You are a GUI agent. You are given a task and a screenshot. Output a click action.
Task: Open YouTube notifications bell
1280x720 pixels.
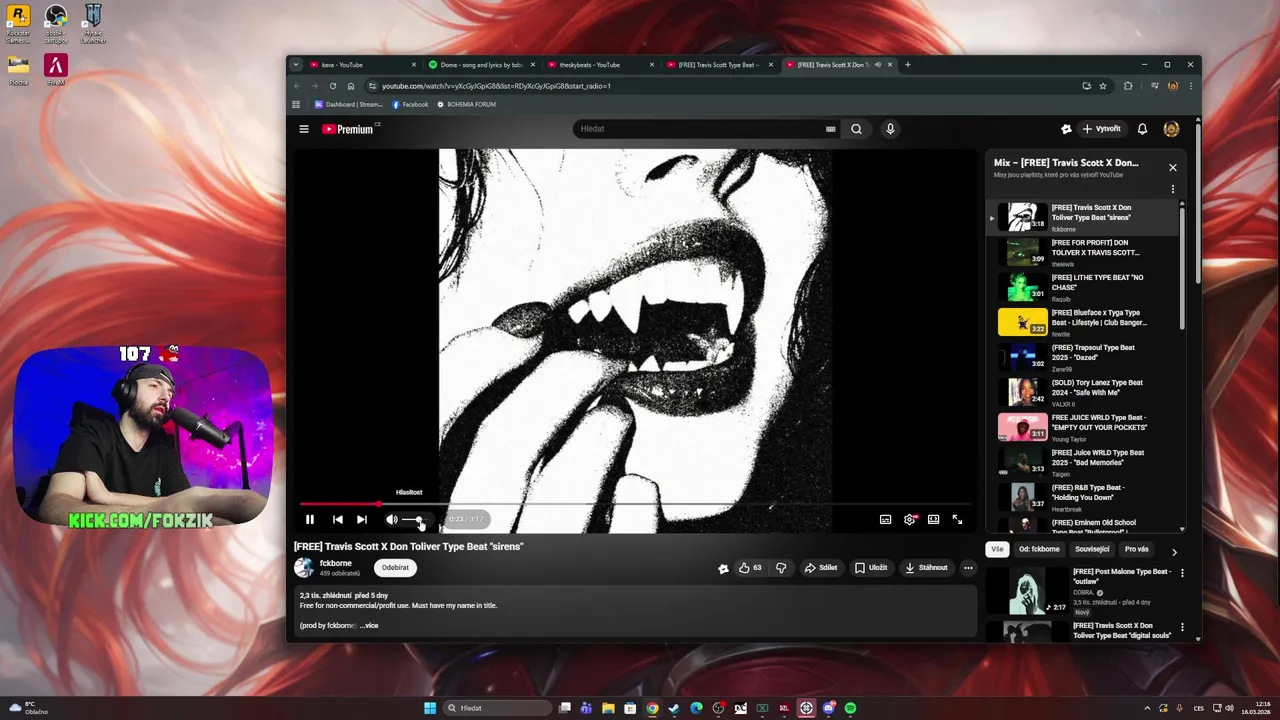tap(1142, 129)
